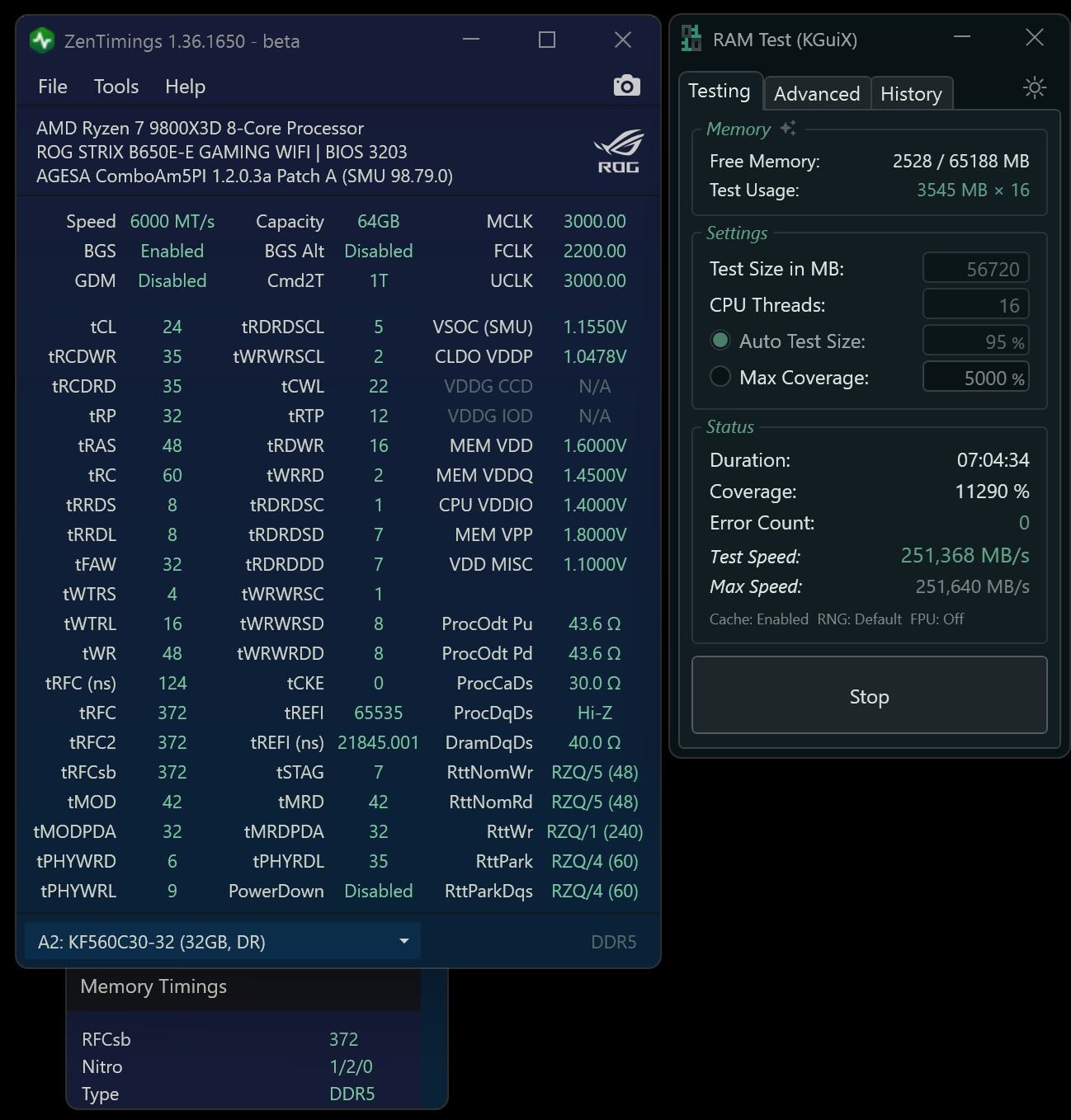1071x1120 pixels.
Task: Select the Max Coverage radio button
Action: click(720, 377)
